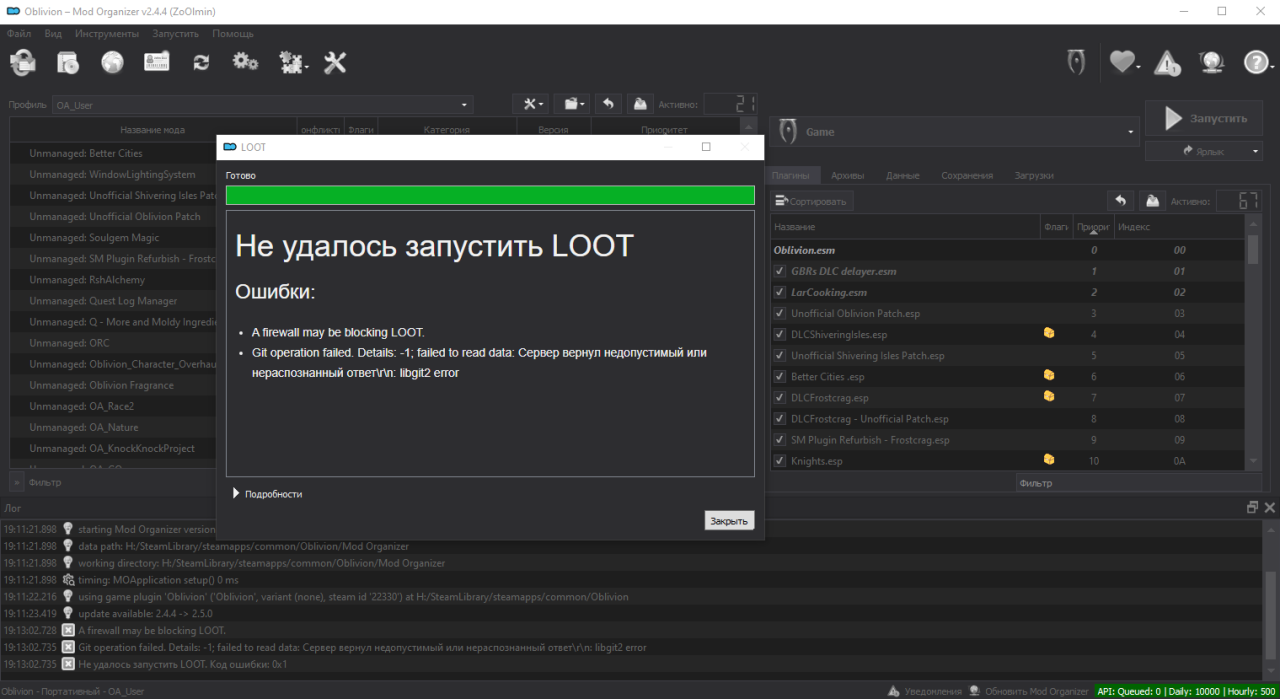Uncheck the DLCShiveringIsles.esp plugin
This screenshot has height=699, width=1280.
[x=780, y=335]
